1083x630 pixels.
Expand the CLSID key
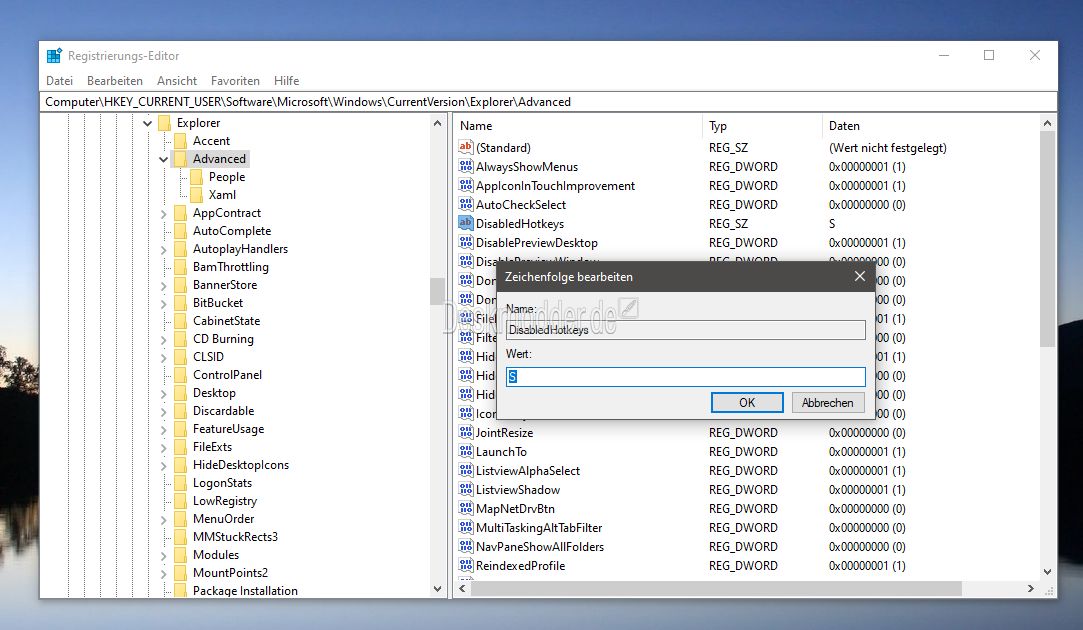coord(164,357)
